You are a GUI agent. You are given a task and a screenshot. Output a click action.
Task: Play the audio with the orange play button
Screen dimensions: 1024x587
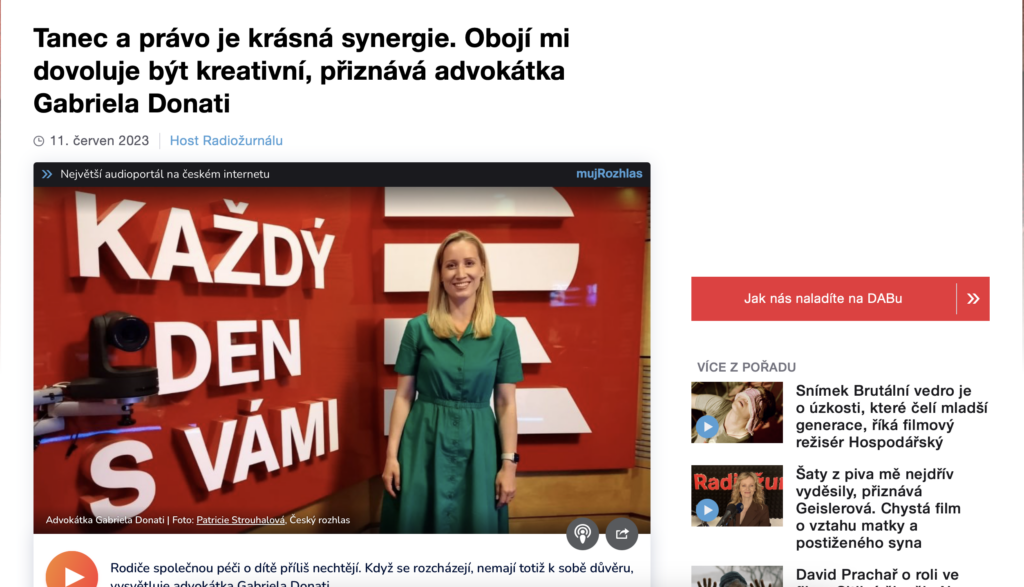pyautogui.click(x=72, y=570)
